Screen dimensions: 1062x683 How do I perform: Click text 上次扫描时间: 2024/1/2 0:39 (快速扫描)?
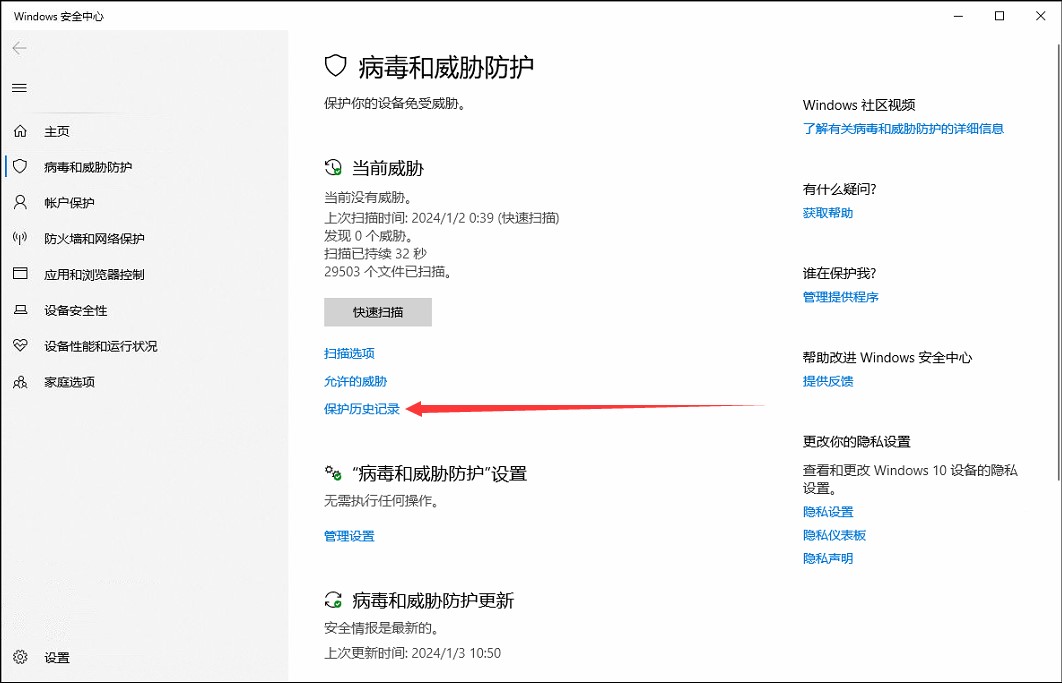point(442,218)
